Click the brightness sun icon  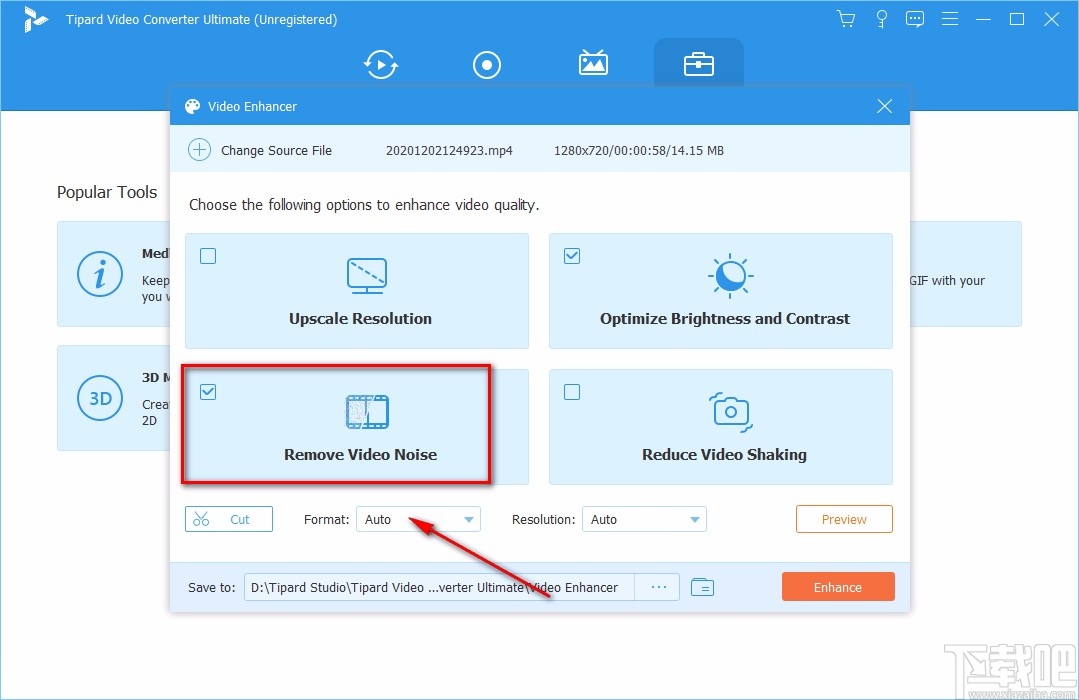click(x=730, y=276)
